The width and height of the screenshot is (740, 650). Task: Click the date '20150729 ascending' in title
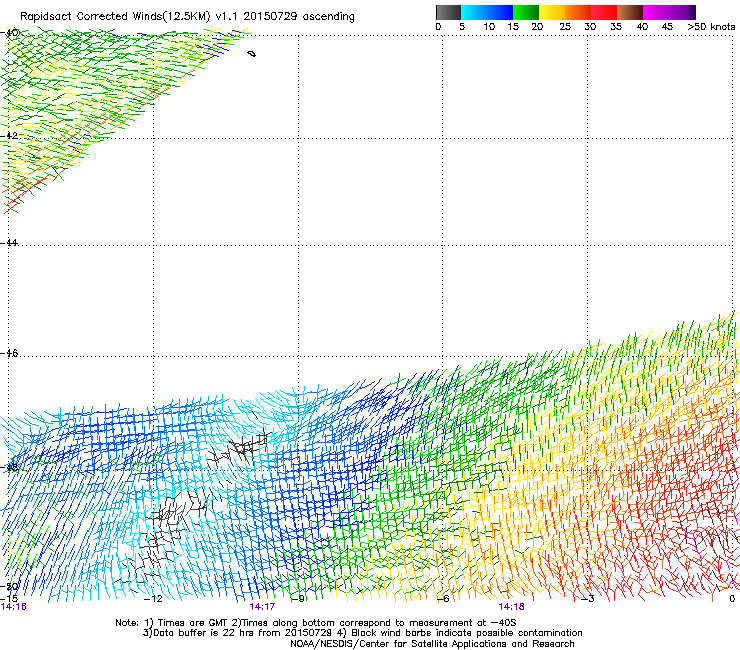[x=299, y=16]
